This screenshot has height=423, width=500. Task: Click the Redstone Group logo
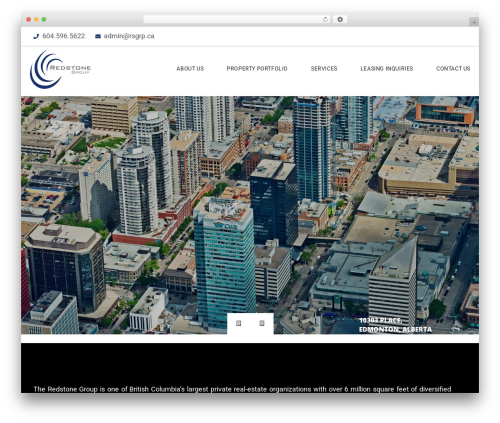click(60, 69)
